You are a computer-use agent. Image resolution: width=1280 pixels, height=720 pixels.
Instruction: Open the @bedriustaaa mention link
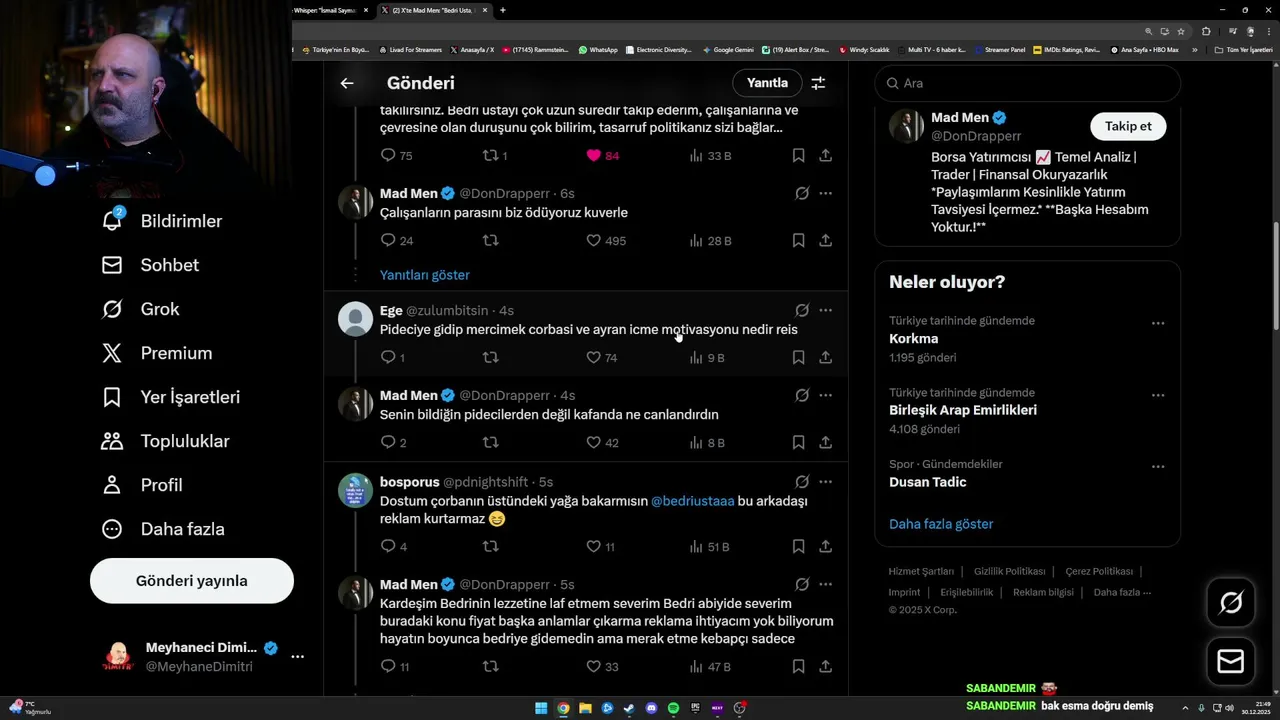click(693, 501)
